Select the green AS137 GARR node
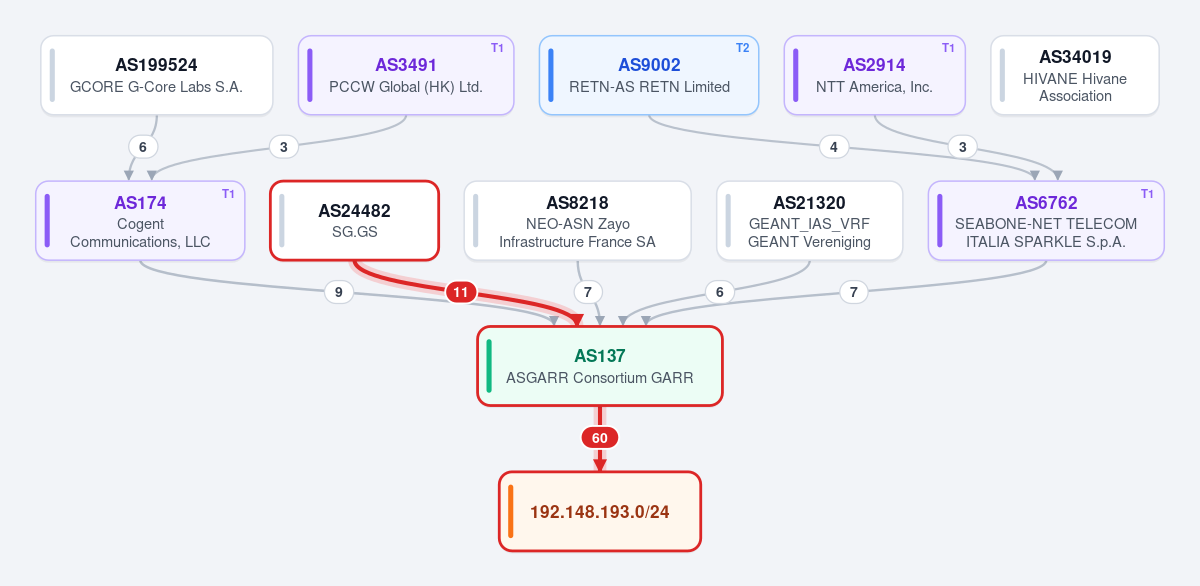This screenshot has height=586, width=1200. coord(600,366)
